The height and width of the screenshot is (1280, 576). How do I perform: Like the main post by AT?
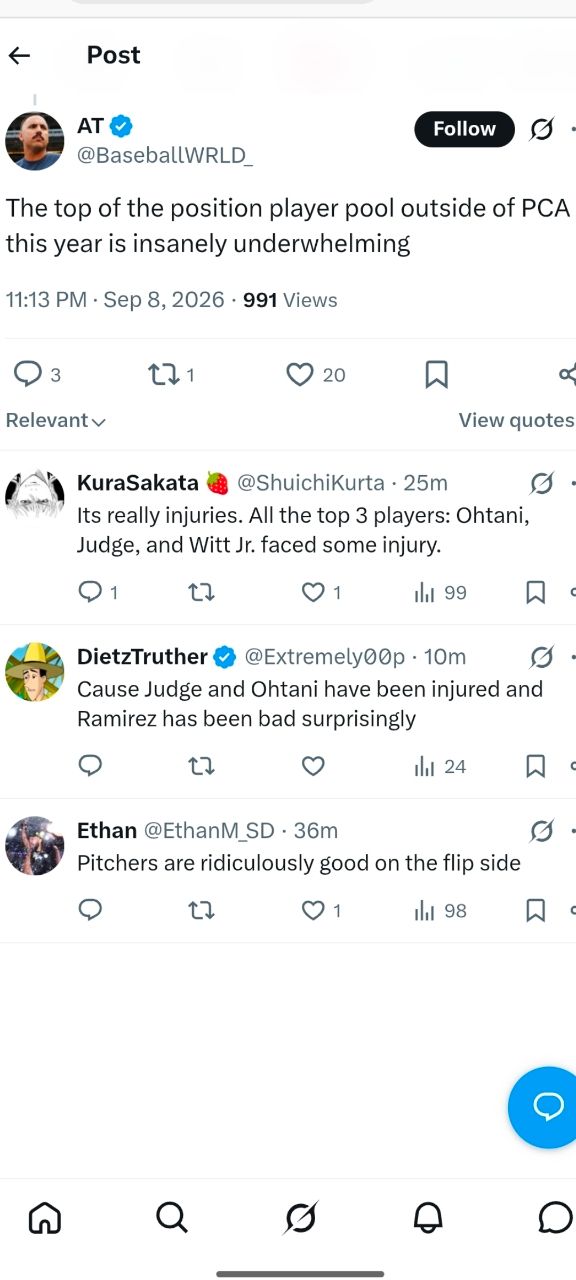pyautogui.click(x=300, y=375)
